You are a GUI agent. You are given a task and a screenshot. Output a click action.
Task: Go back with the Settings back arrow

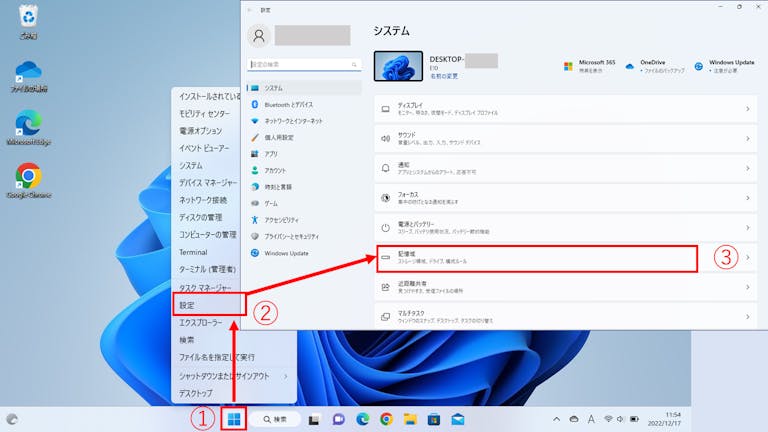250,10
